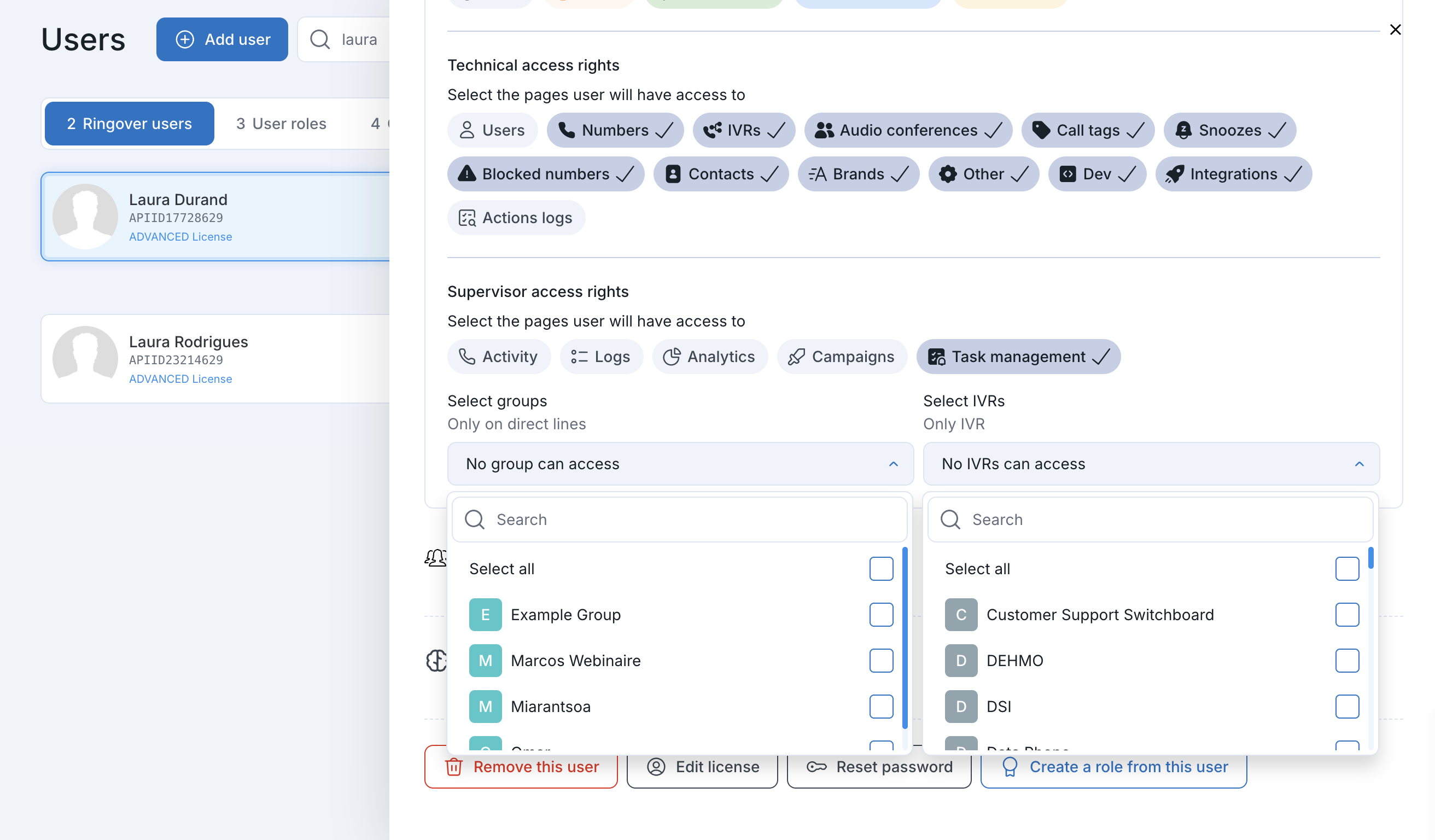Toggle the Numbers access right chip
The width and height of the screenshot is (1435, 840).
point(615,130)
